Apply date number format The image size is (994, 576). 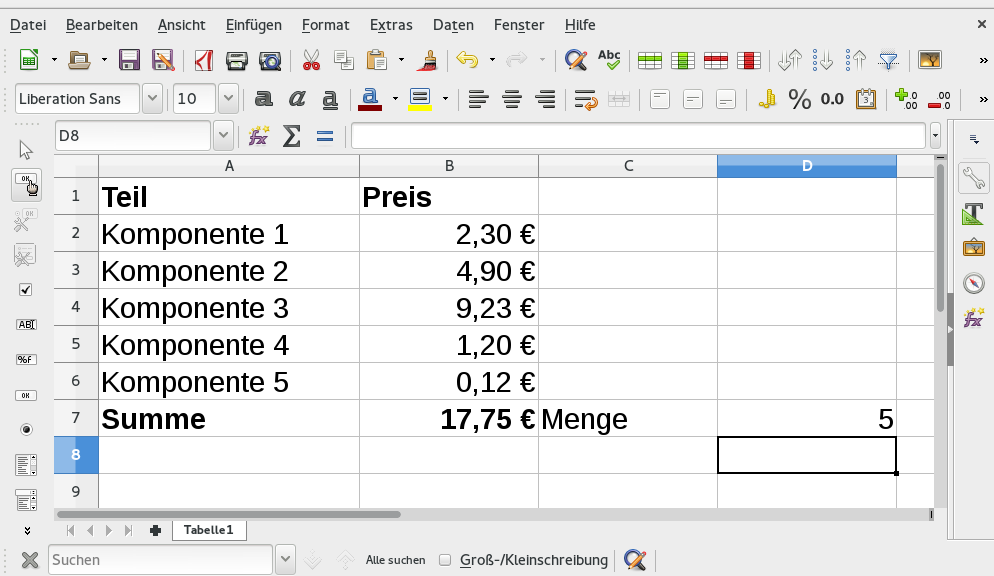pyautogui.click(x=865, y=100)
